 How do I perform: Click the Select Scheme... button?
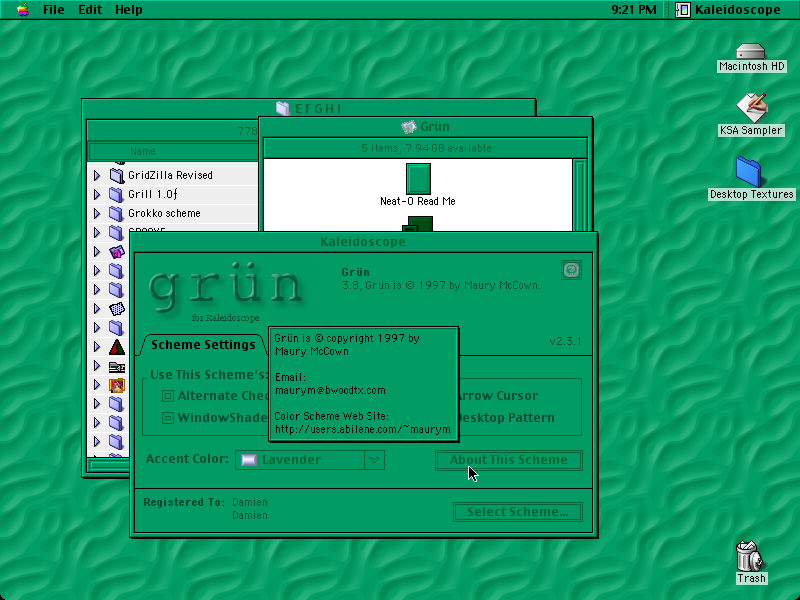point(518,512)
